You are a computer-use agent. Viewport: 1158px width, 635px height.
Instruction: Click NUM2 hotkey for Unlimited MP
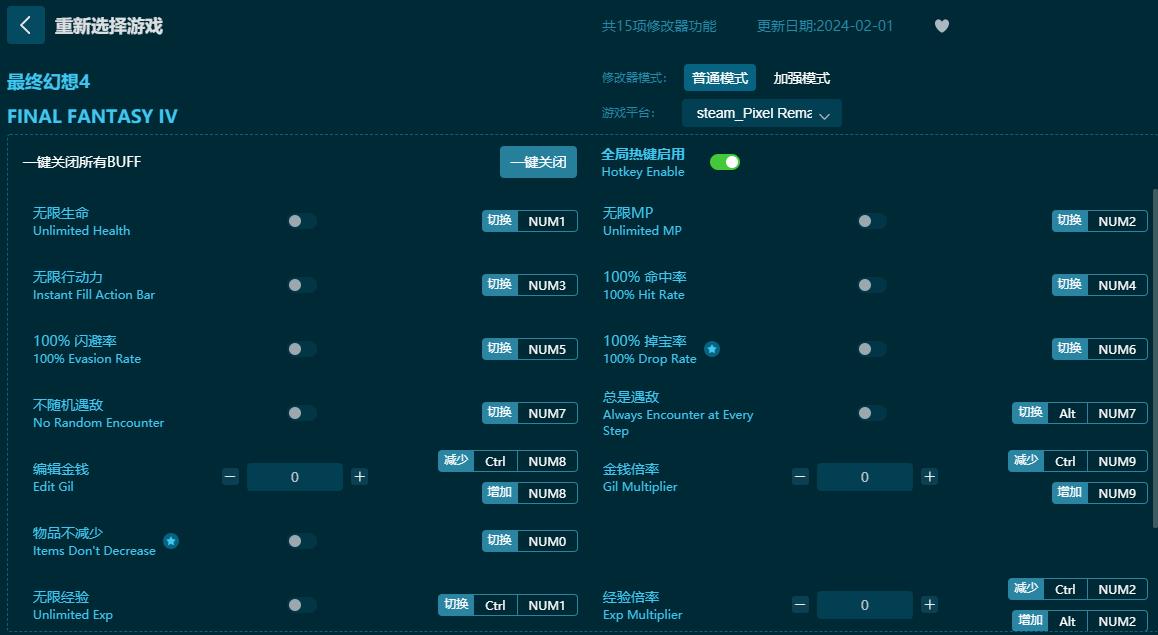coord(1117,222)
